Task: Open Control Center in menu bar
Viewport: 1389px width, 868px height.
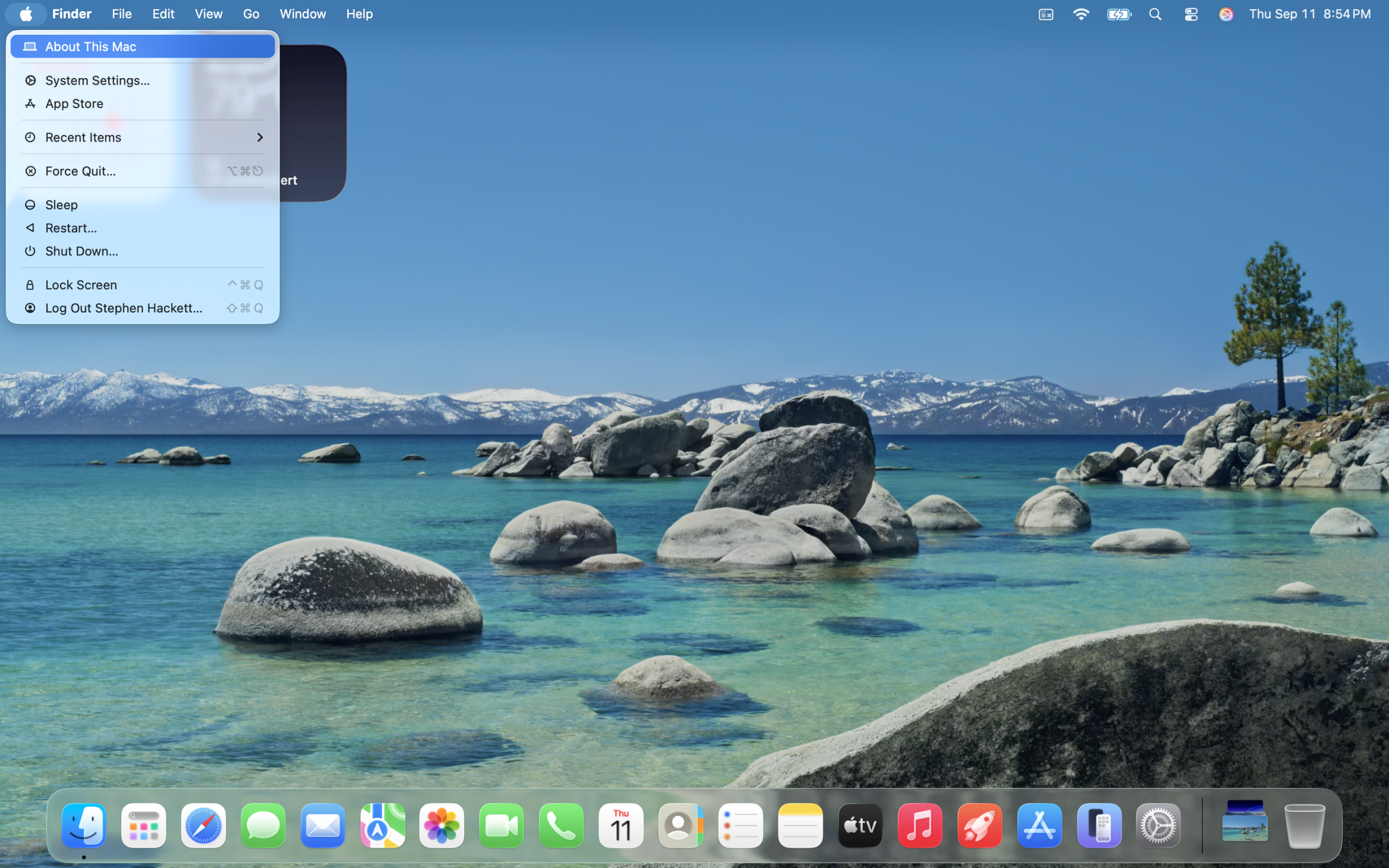Action: [1191, 14]
